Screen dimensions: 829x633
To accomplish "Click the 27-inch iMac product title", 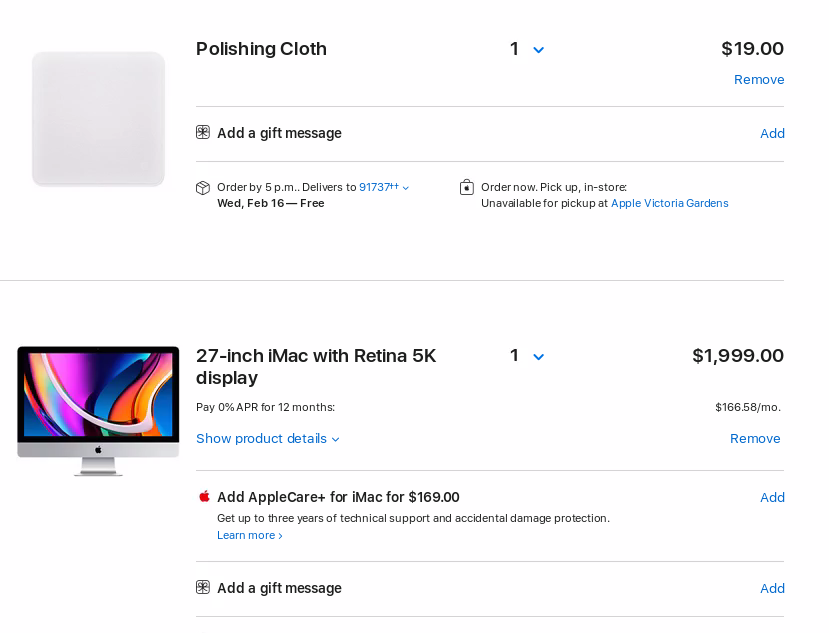I will coord(316,366).
